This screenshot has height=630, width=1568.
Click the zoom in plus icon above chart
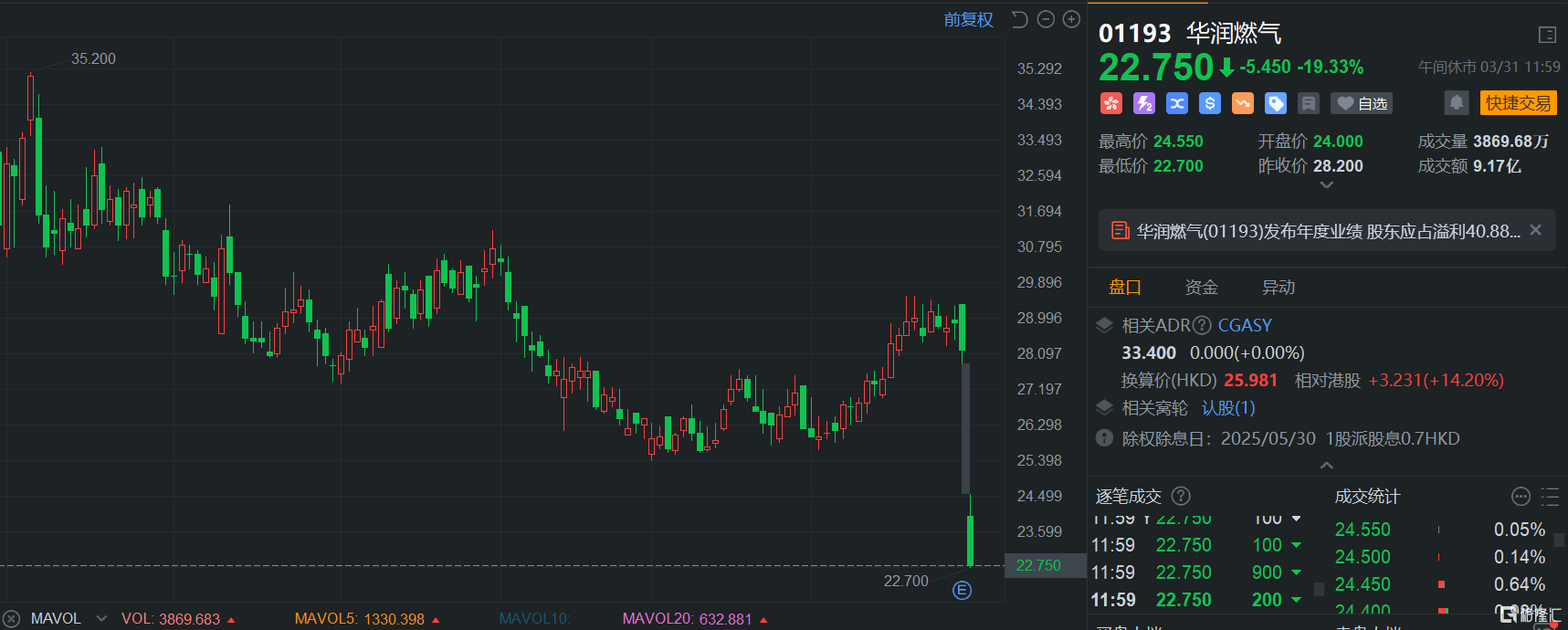tap(1071, 19)
